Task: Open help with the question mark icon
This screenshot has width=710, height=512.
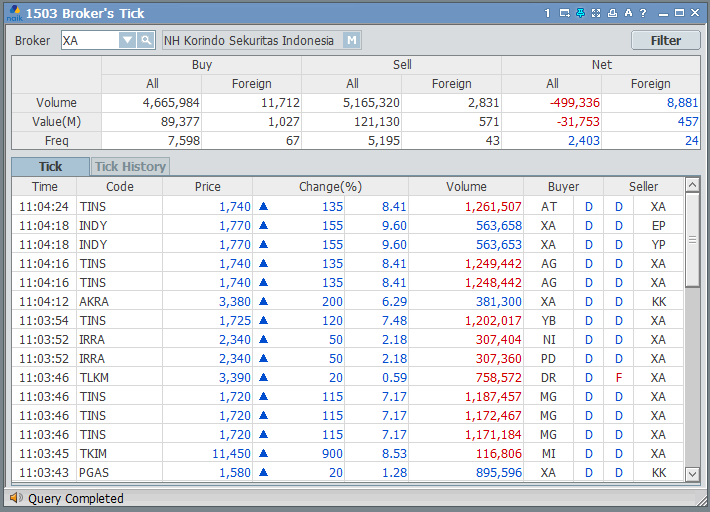Action: 643,13
